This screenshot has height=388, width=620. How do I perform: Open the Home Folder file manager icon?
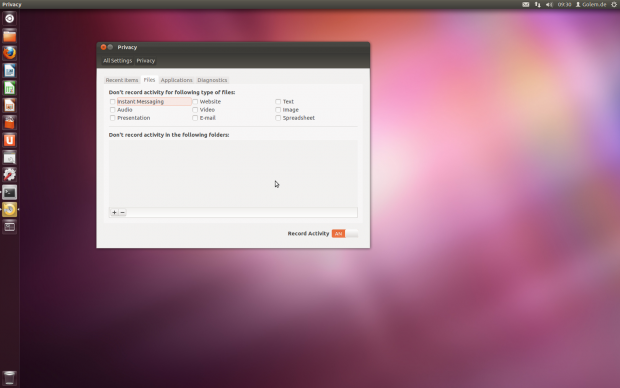[x=9, y=36]
